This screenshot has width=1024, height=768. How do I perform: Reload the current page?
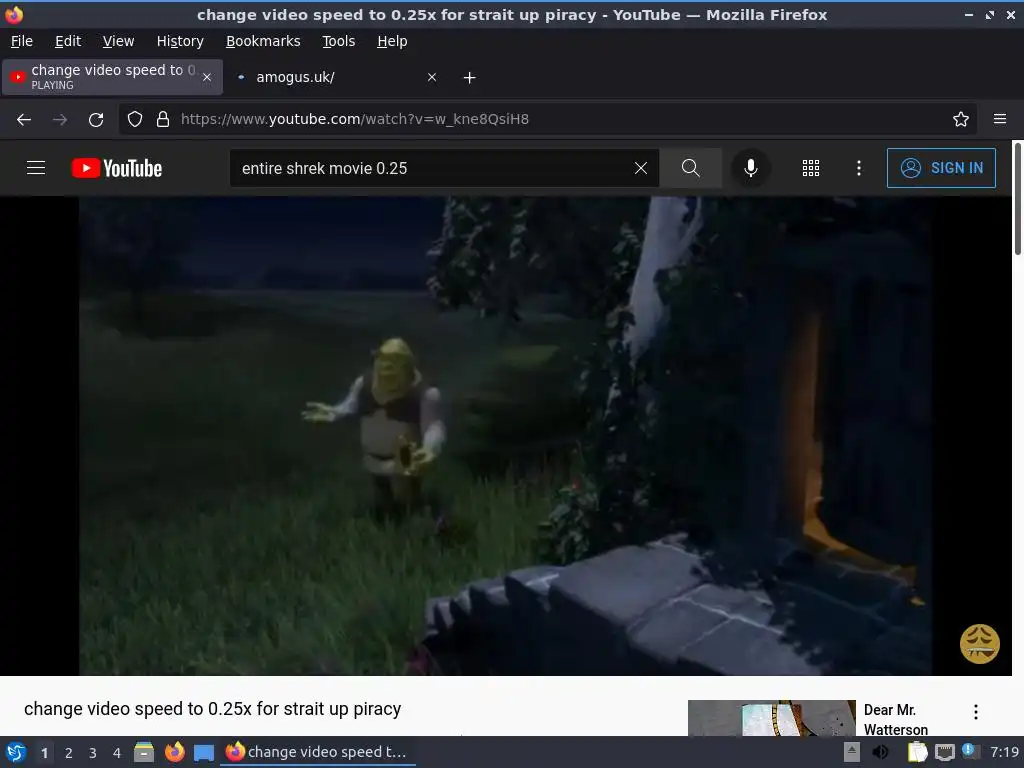[96, 120]
